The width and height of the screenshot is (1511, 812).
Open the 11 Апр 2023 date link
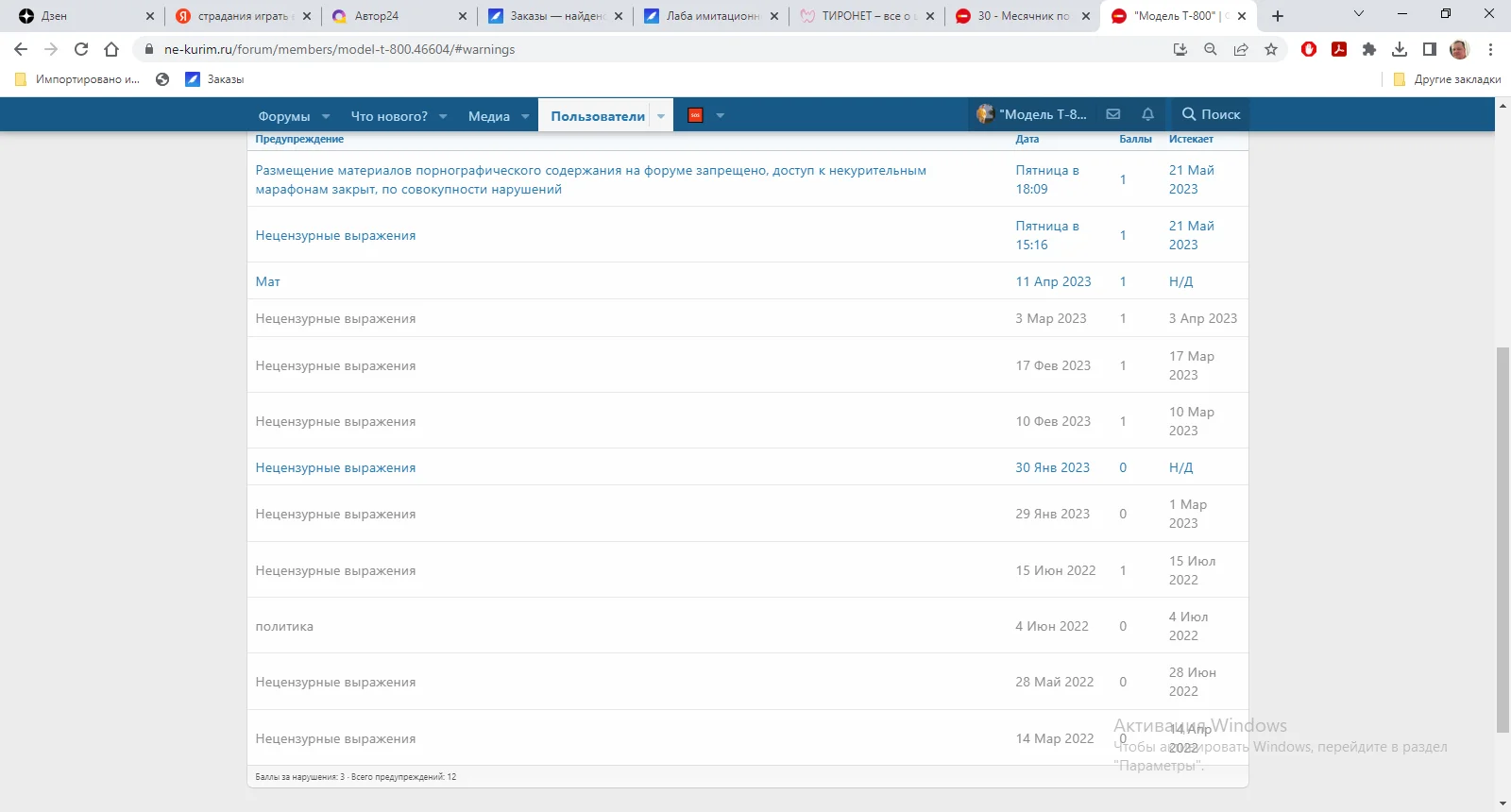click(x=1053, y=281)
